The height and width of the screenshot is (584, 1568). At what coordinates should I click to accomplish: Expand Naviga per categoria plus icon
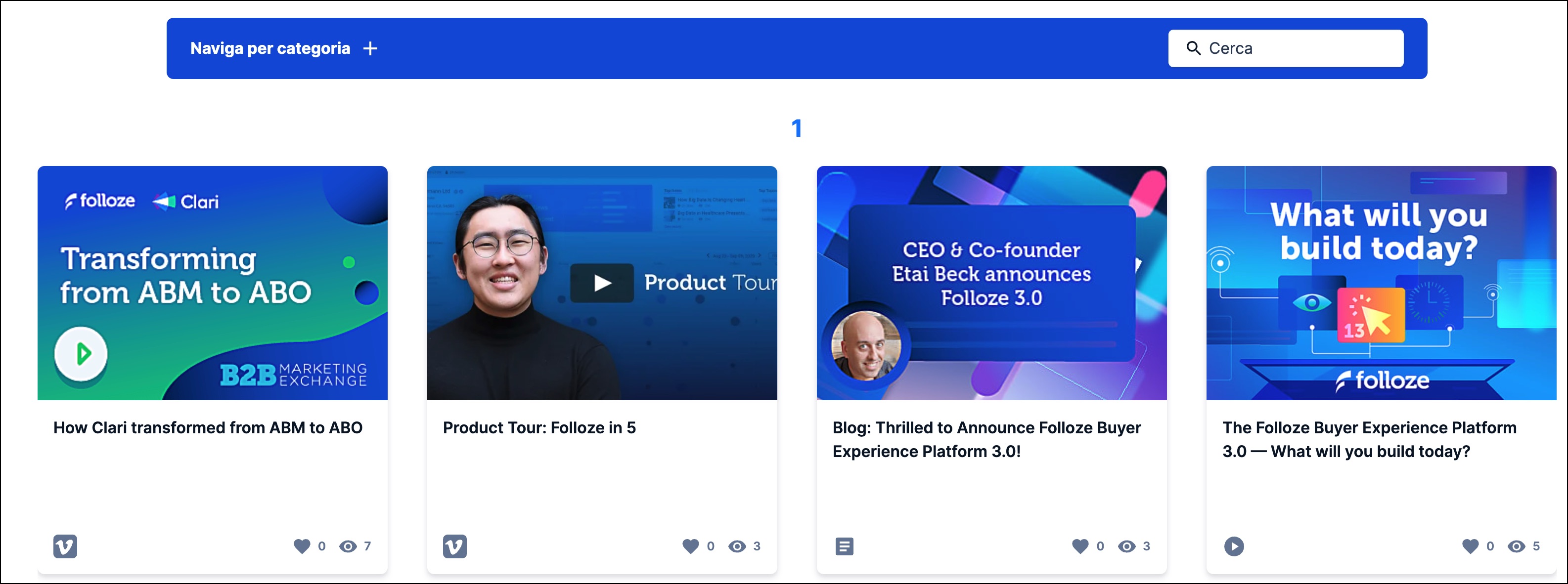pos(370,48)
